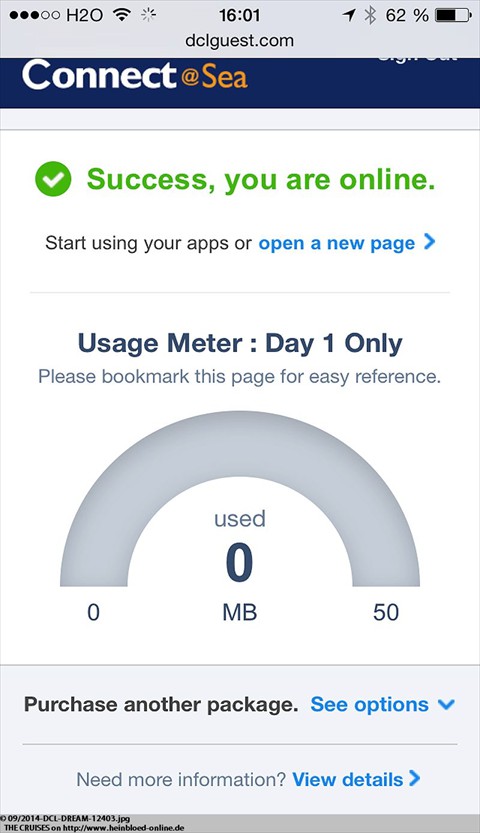The height and width of the screenshot is (833, 480).
Task: Click the chevron next to View details
Action: tap(415, 779)
